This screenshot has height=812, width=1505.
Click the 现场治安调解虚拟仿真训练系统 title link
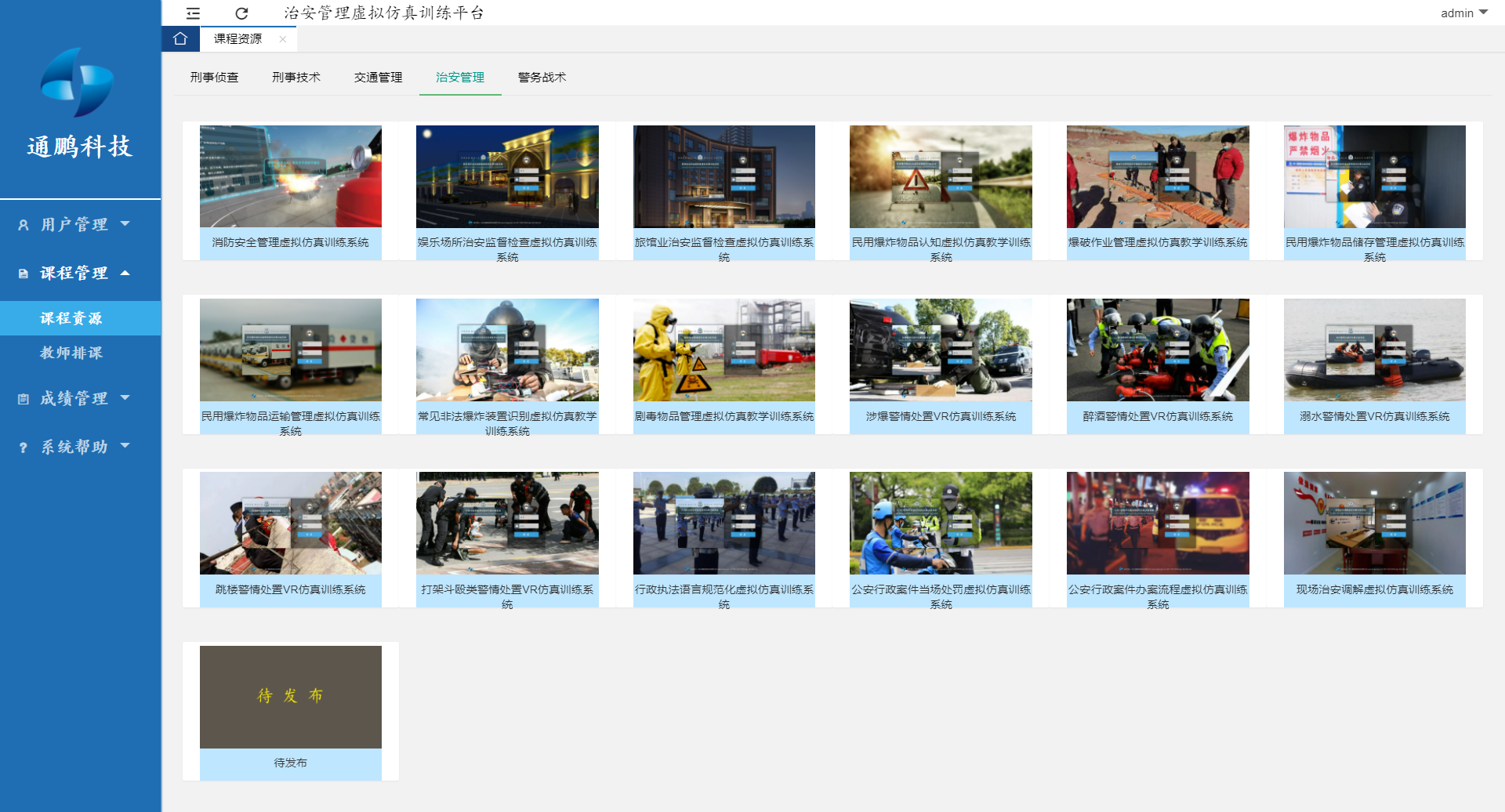pyautogui.click(x=1374, y=589)
